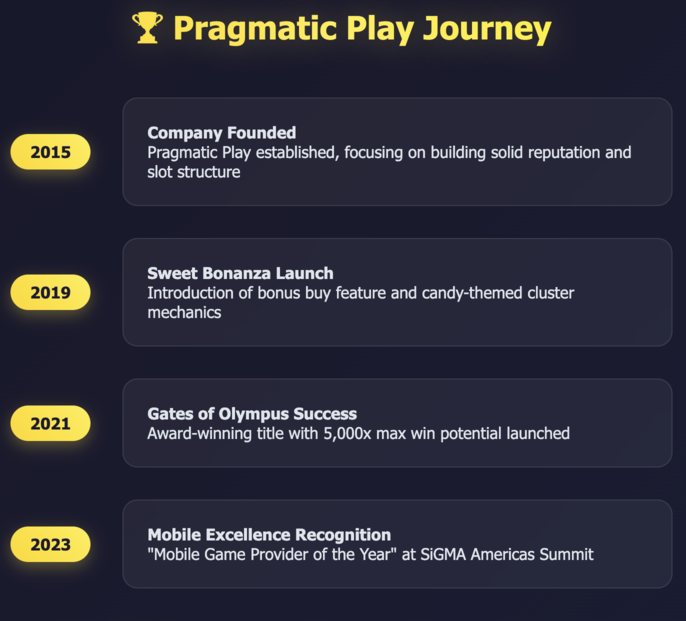
Task: Select the 2021 year badge
Action: coord(50,423)
